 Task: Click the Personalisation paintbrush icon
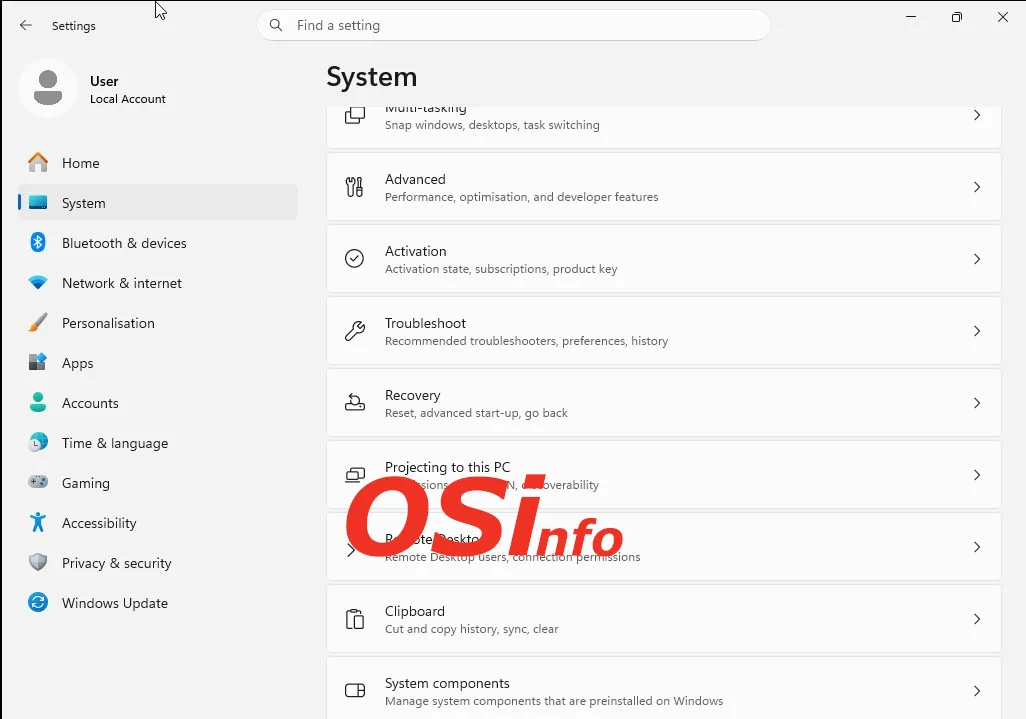[38, 323]
